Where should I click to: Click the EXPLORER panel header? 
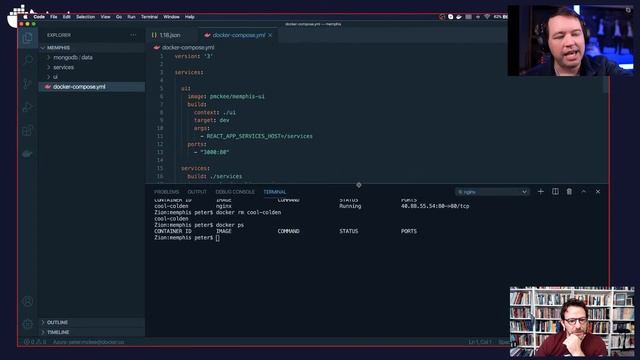click(59, 35)
